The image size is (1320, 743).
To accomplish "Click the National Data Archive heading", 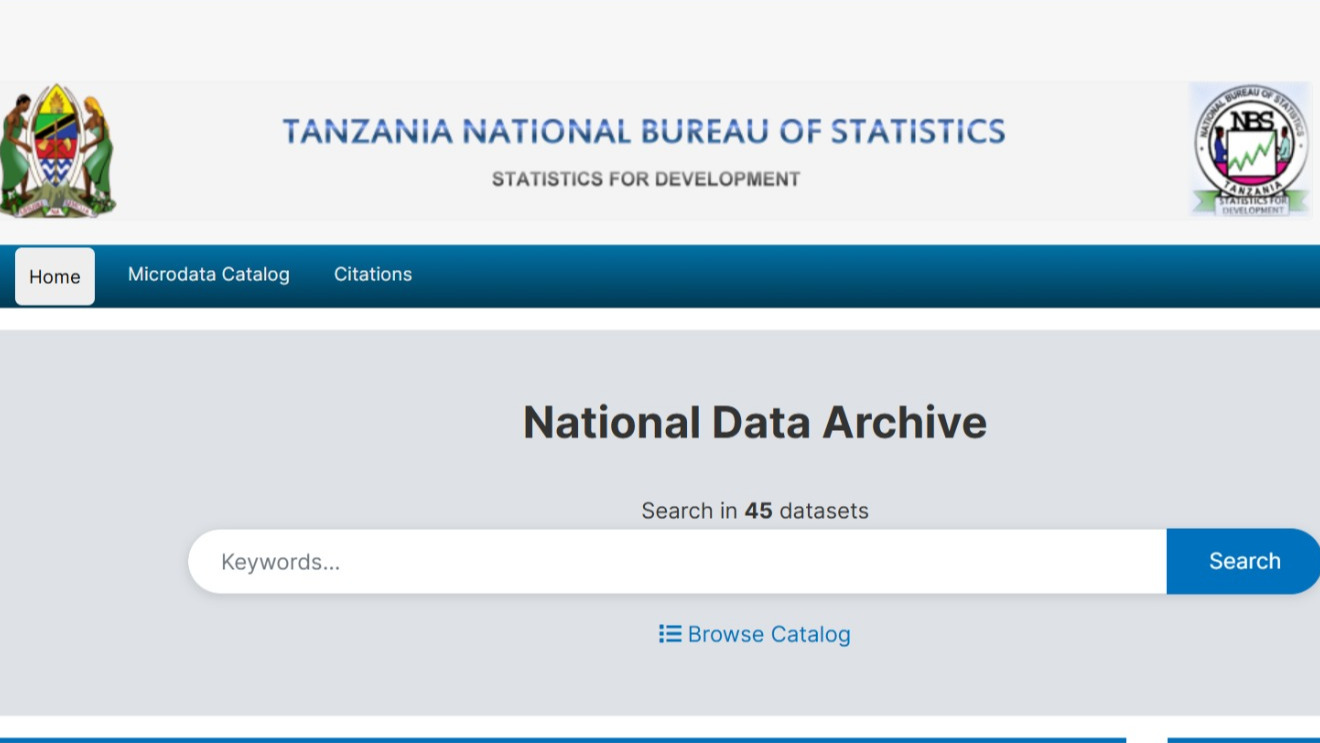I will 755,422.
